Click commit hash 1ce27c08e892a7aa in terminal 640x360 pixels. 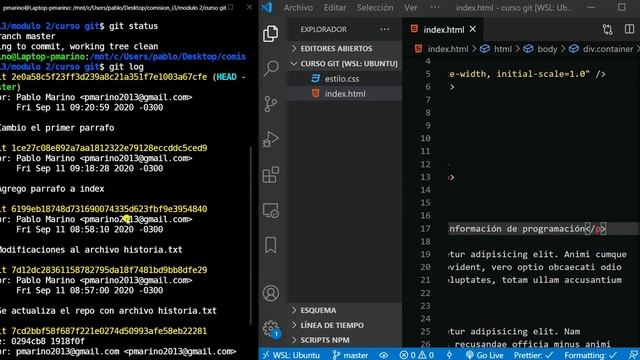tap(109, 148)
